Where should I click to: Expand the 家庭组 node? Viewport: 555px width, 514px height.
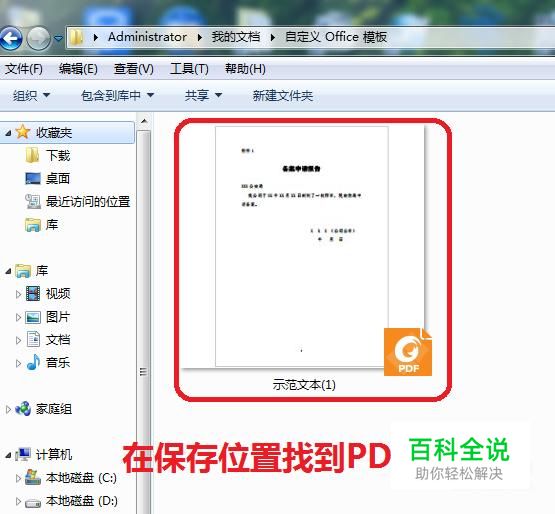coord(8,410)
